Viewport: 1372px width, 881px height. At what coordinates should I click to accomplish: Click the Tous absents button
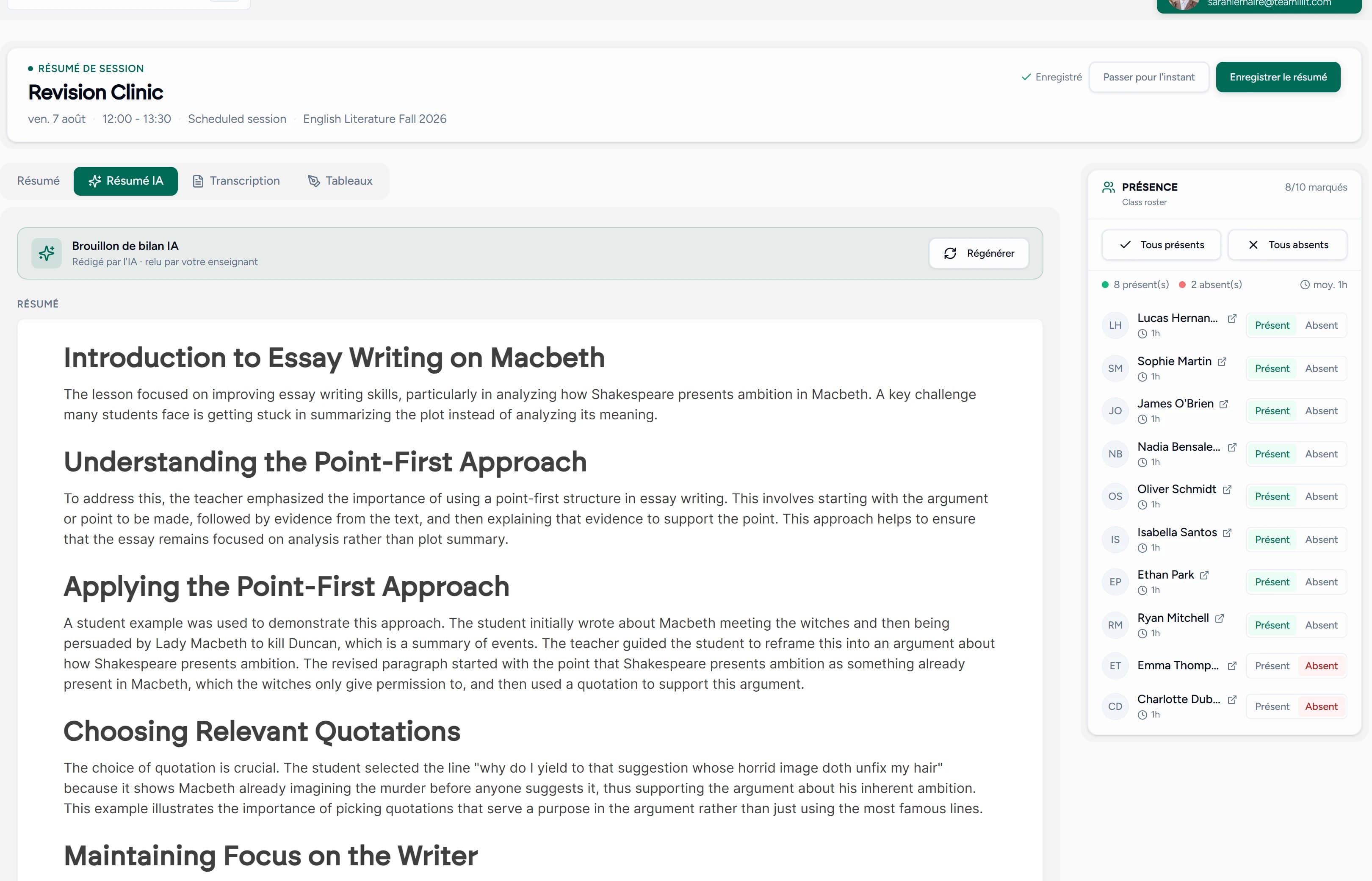(x=1287, y=245)
